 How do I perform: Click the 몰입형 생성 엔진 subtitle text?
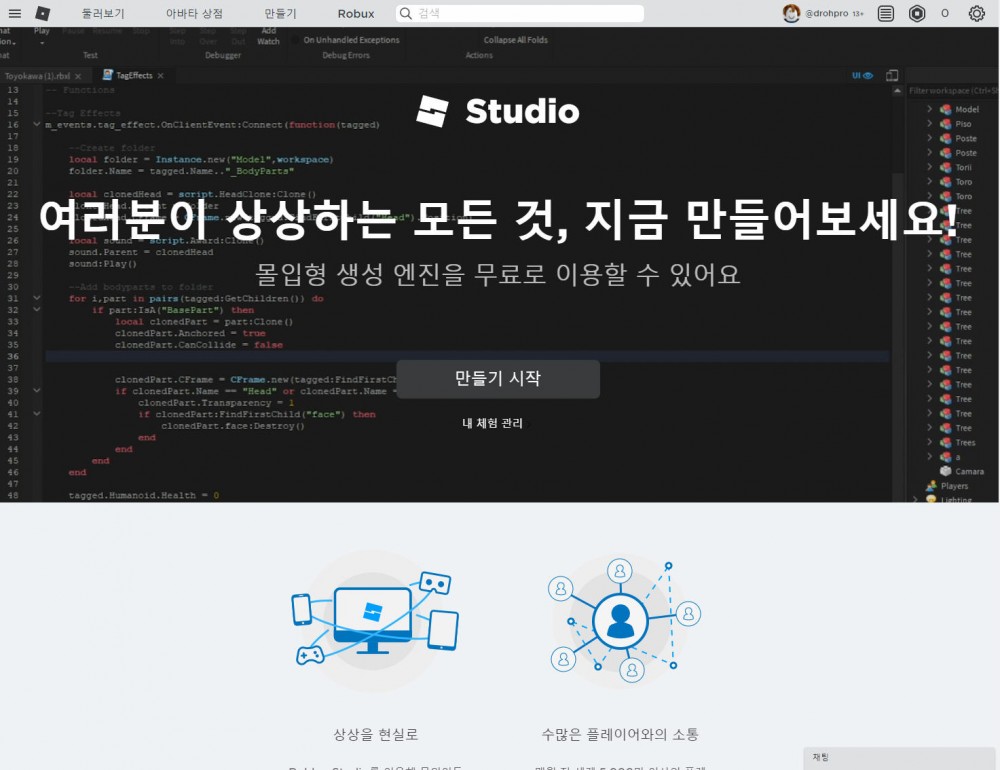[x=498, y=275]
